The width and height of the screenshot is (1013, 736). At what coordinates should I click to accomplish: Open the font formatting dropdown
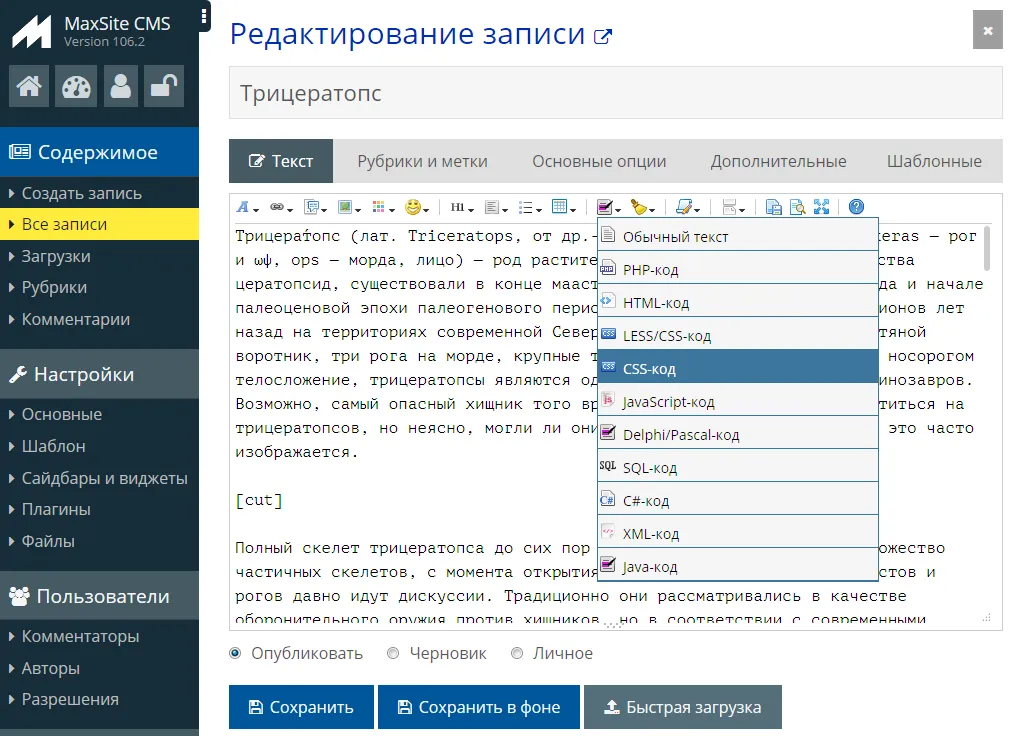point(246,207)
